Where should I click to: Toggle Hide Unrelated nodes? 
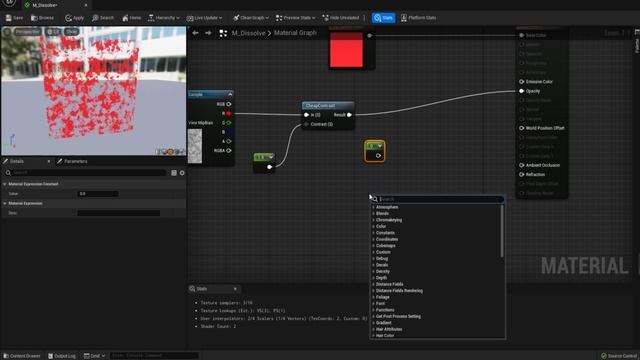click(x=341, y=18)
